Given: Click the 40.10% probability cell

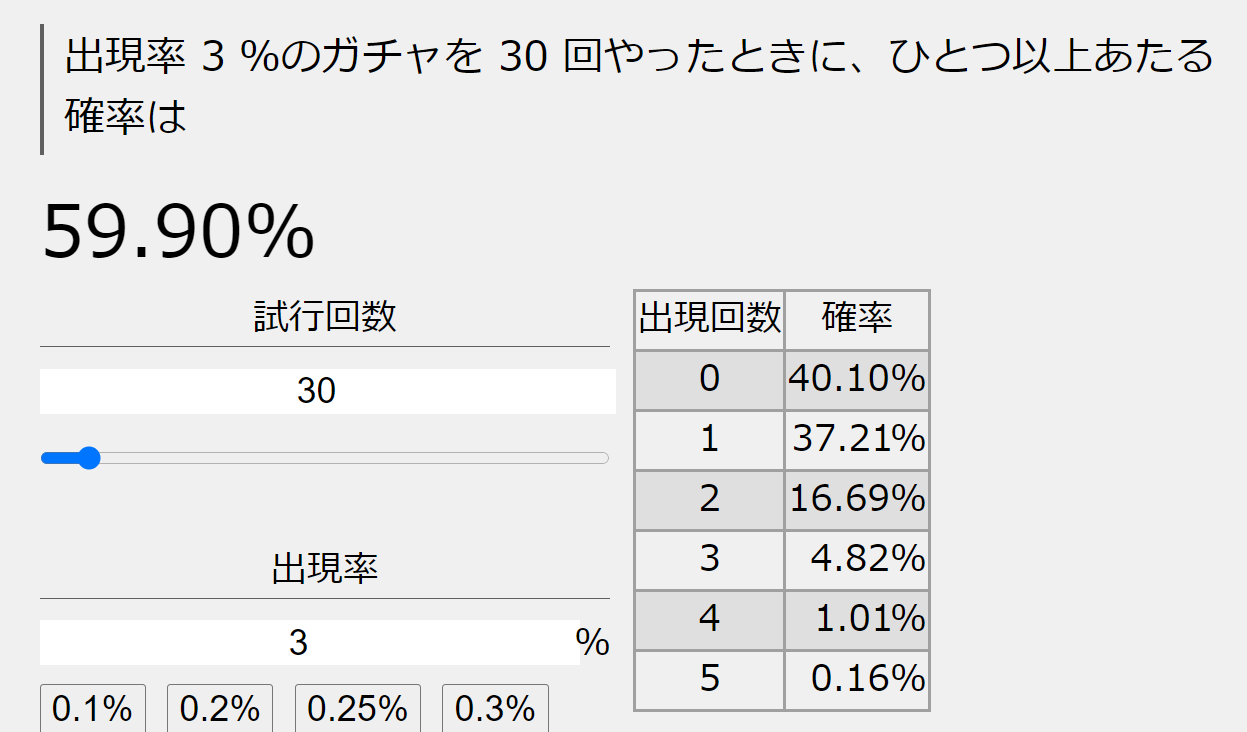Looking at the screenshot, I should coord(857,379).
